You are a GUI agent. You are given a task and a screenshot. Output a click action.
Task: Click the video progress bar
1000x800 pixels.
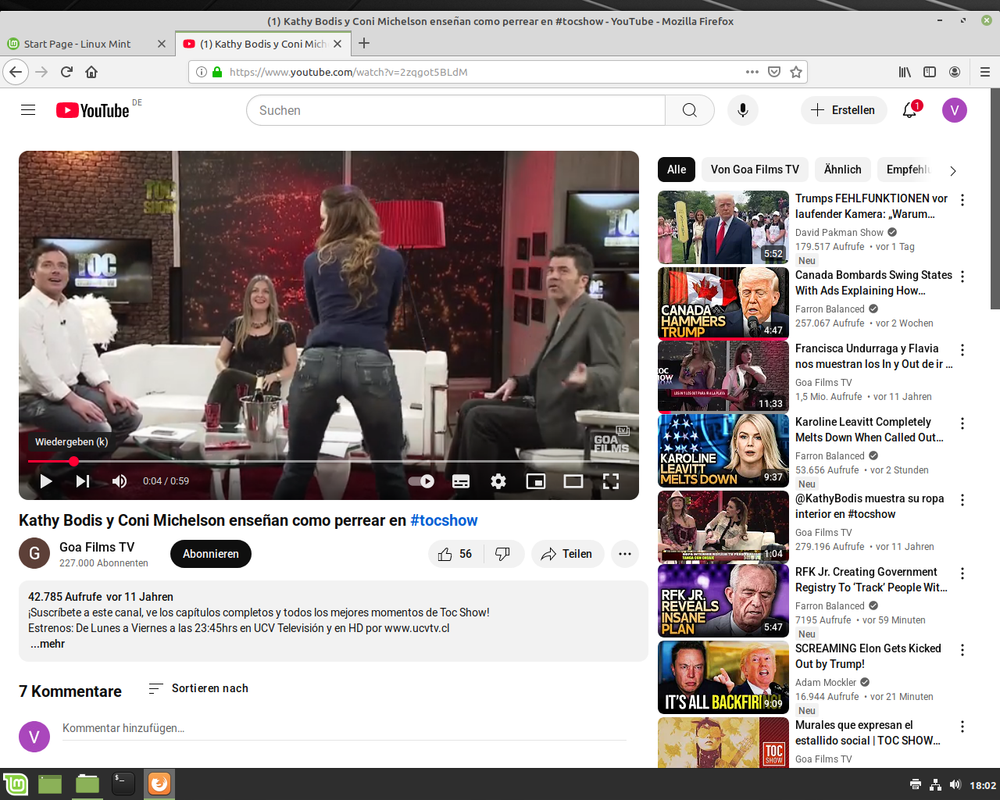click(x=328, y=461)
